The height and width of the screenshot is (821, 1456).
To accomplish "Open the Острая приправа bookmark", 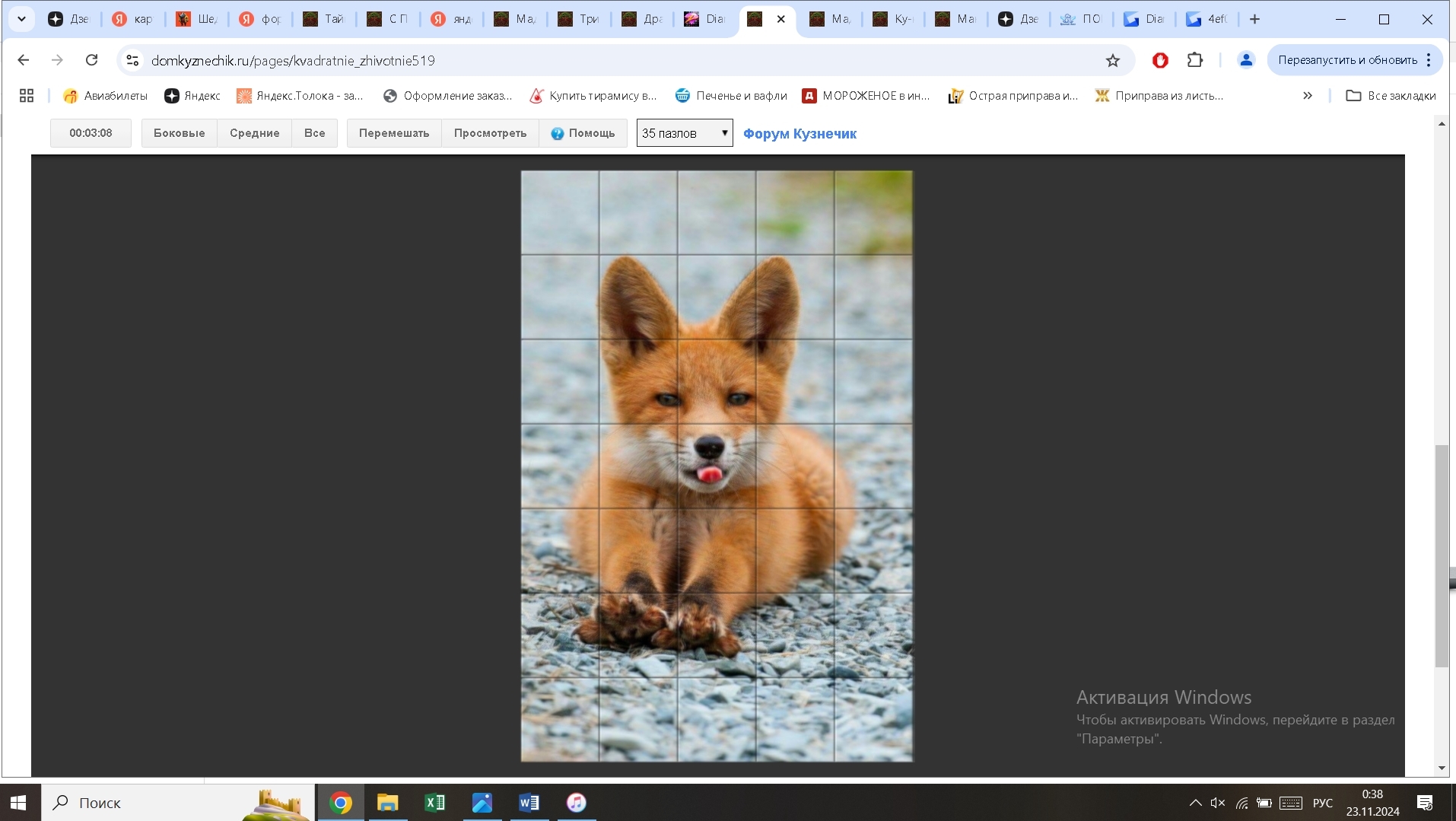I will (x=1013, y=96).
